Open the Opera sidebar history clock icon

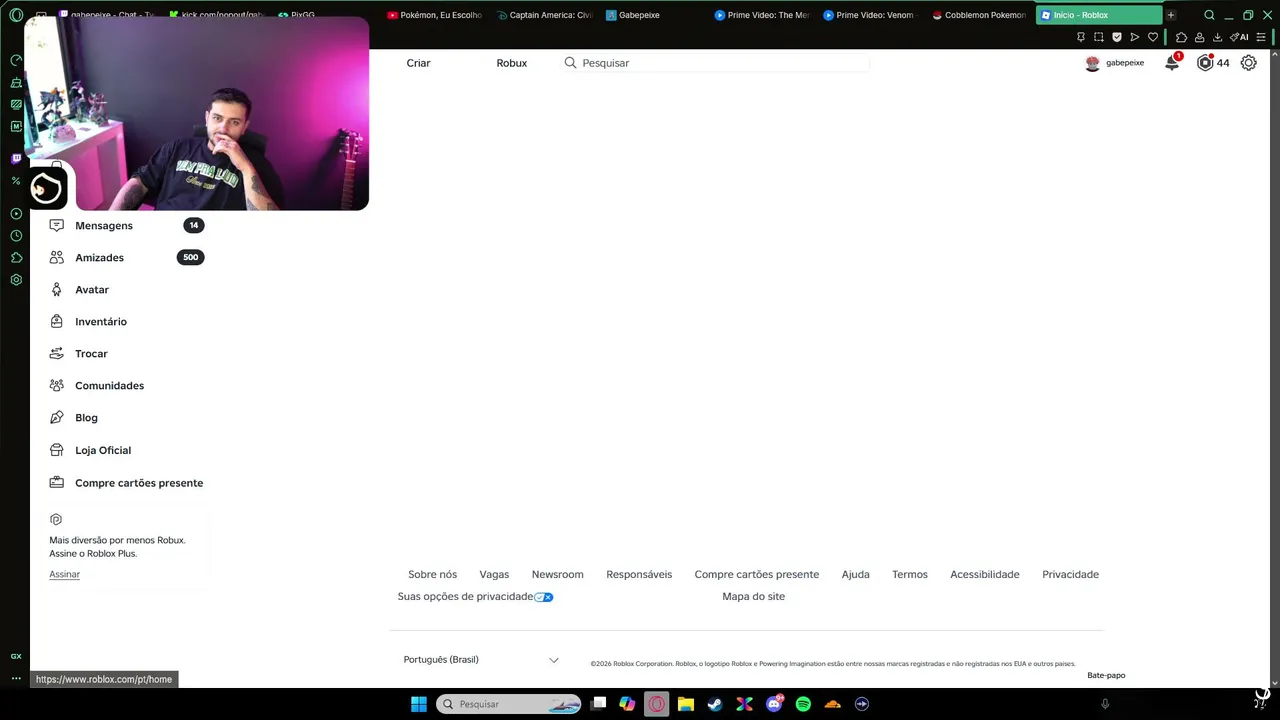coord(16,236)
